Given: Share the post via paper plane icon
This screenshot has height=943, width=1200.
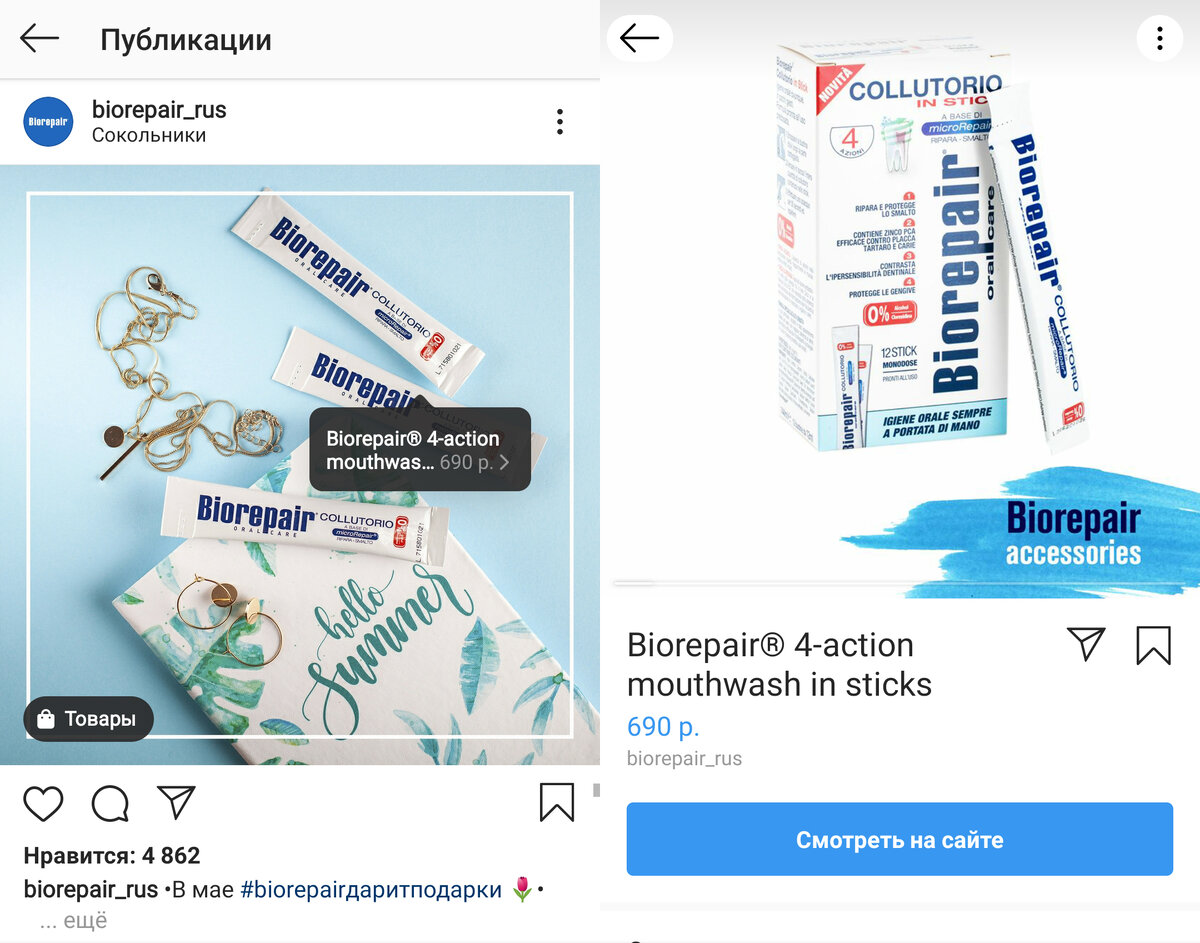Looking at the screenshot, I should click(176, 802).
